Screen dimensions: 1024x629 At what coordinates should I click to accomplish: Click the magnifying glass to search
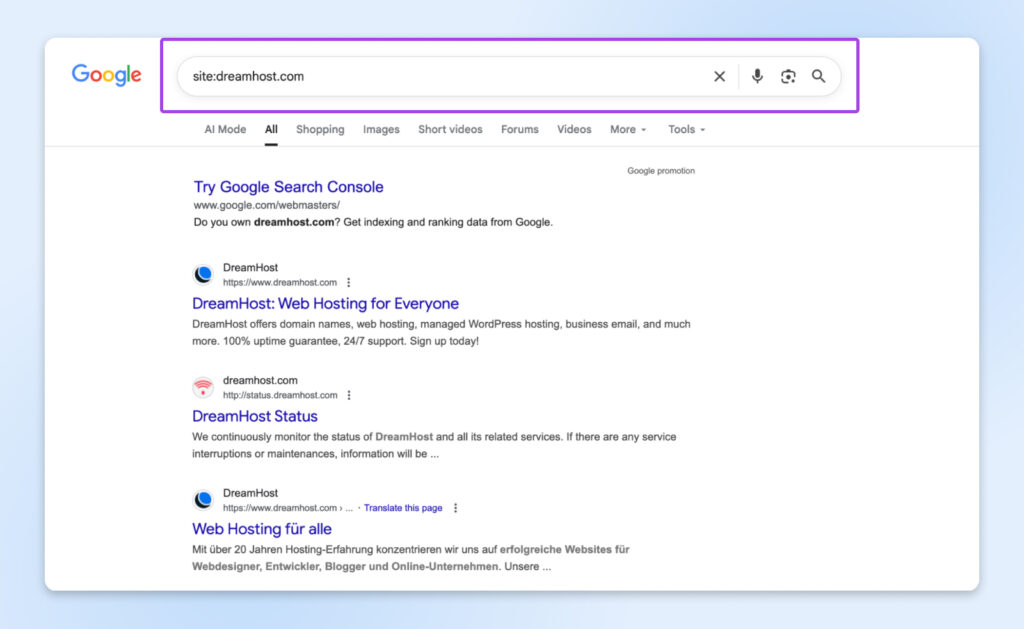coord(819,76)
